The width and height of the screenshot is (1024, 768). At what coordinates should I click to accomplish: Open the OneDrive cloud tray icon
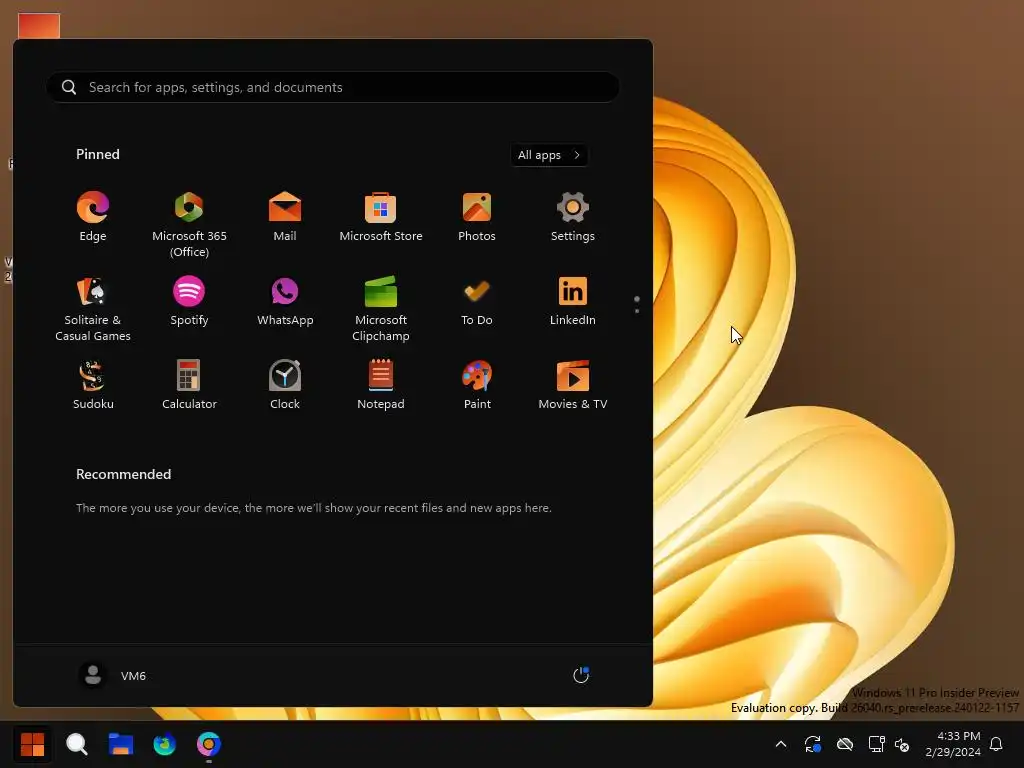point(844,744)
